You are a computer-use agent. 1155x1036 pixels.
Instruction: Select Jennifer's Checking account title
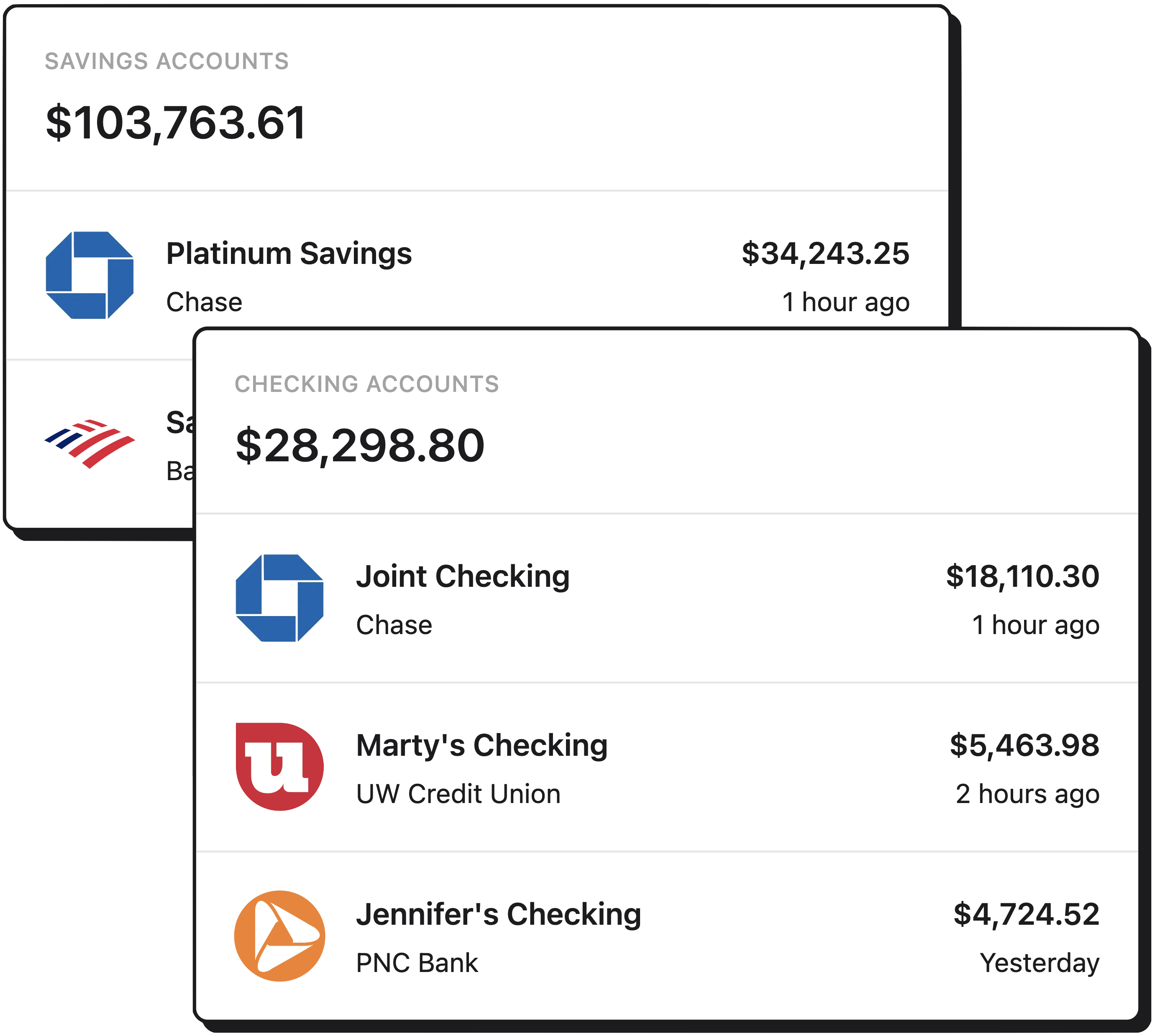pyautogui.click(x=499, y=915)
